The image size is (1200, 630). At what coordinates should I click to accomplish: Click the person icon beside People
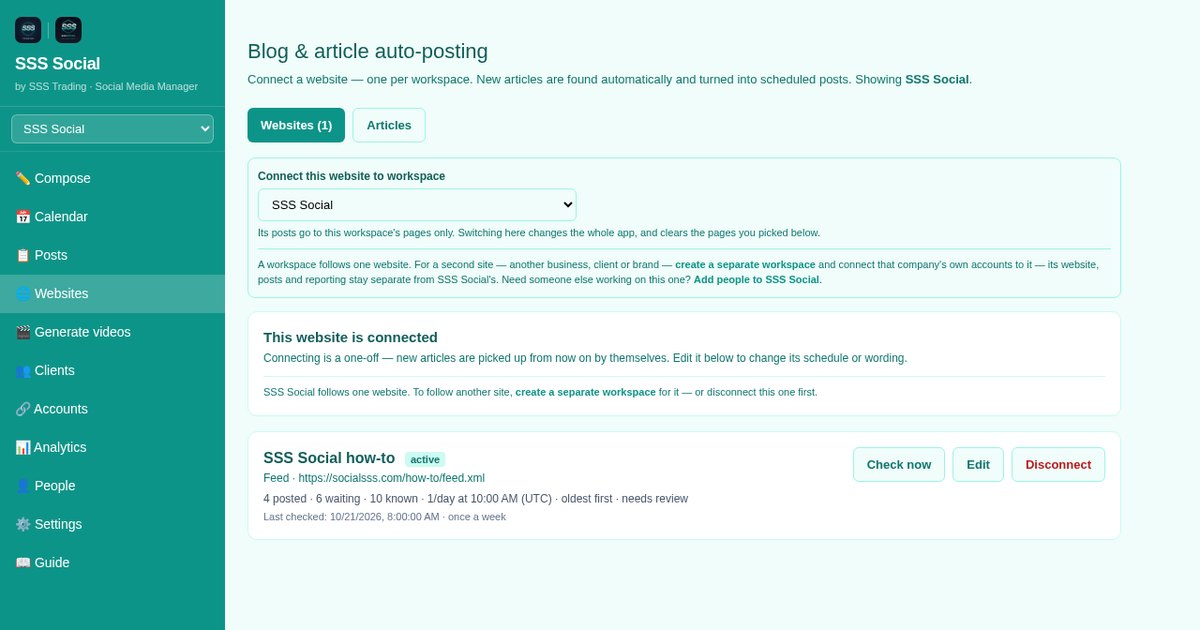23,486
